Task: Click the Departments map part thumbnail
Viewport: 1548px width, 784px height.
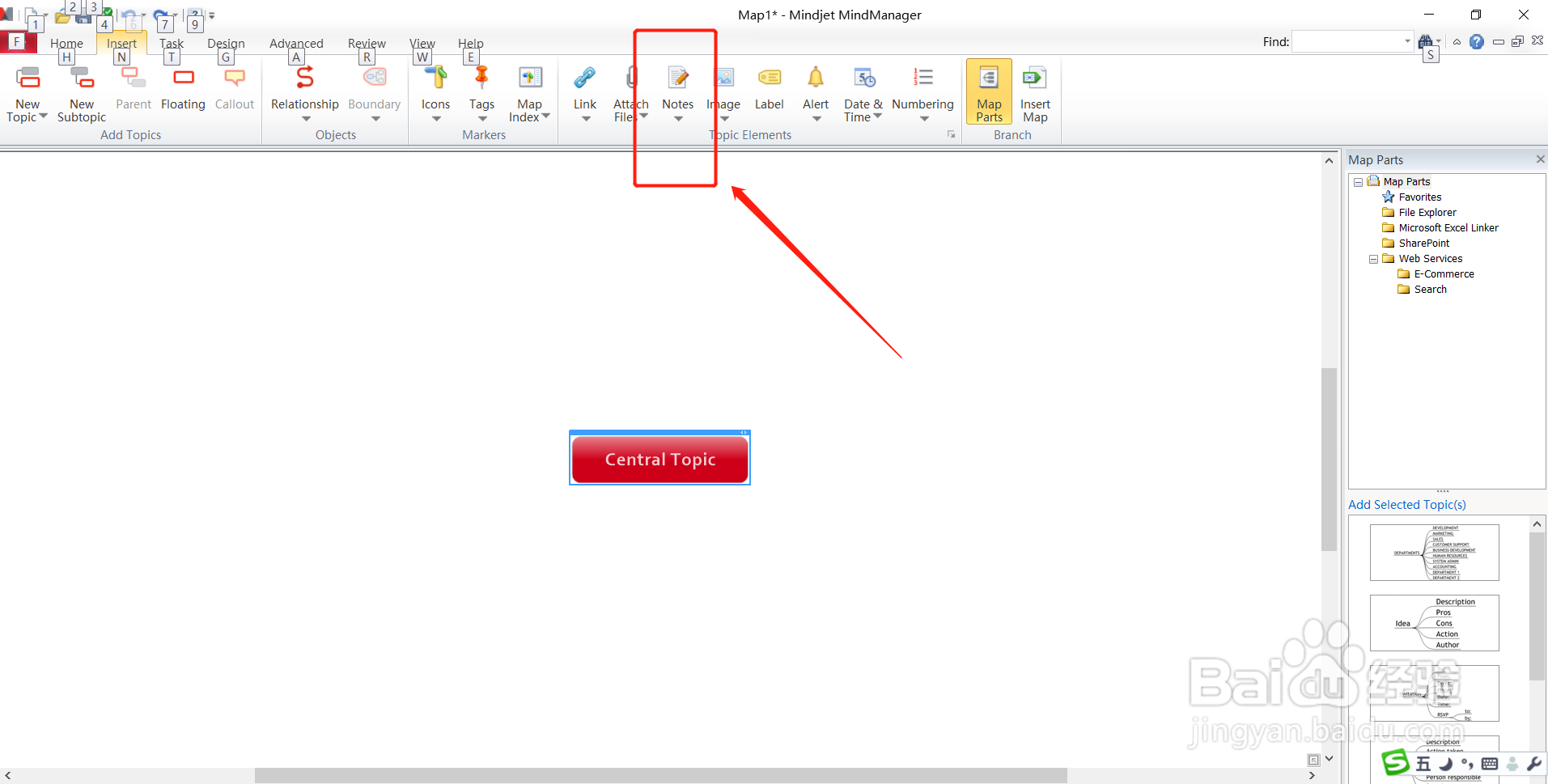Action: click(1434, 553)
